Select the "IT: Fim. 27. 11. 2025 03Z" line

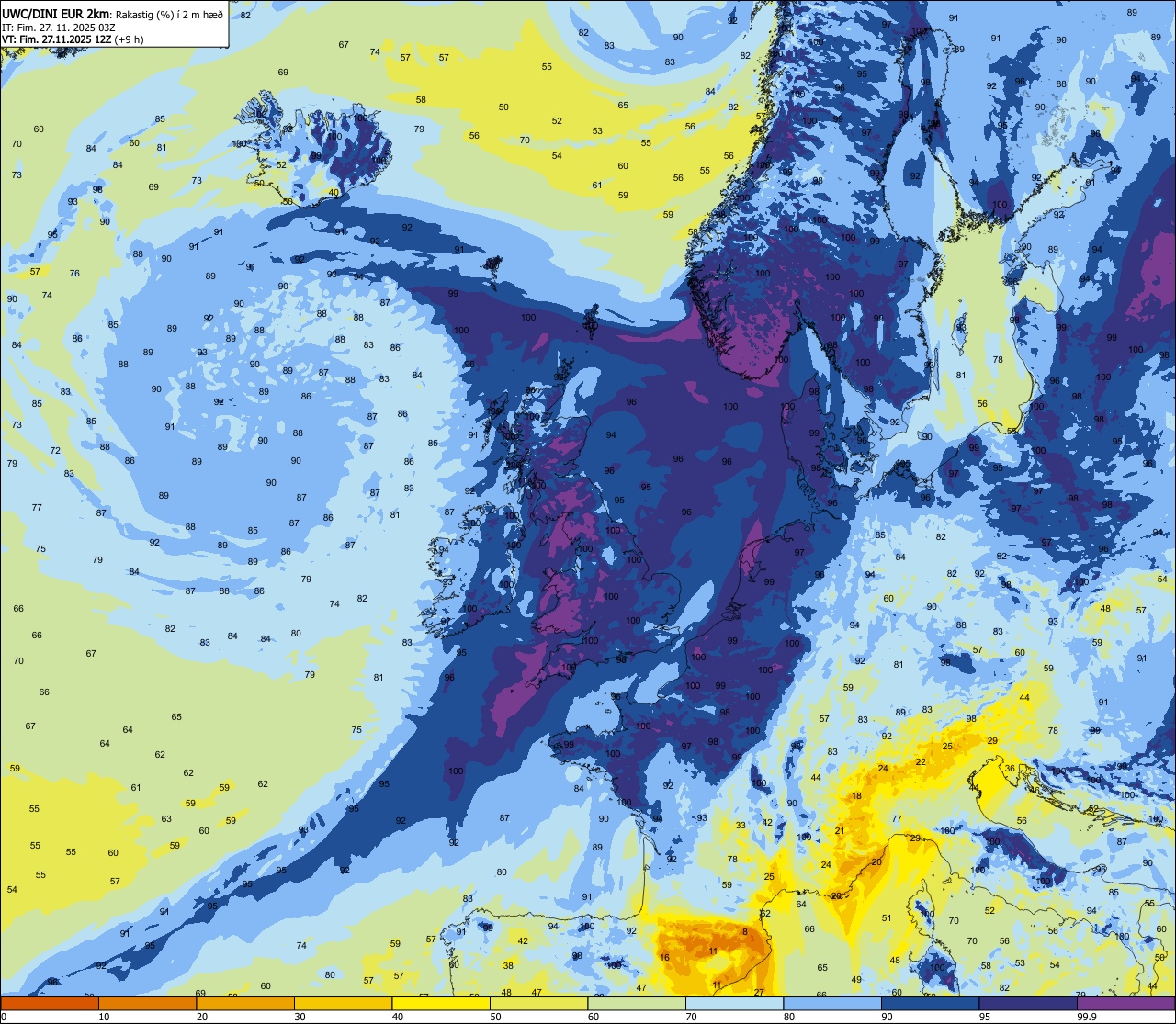tap(58, 28)
